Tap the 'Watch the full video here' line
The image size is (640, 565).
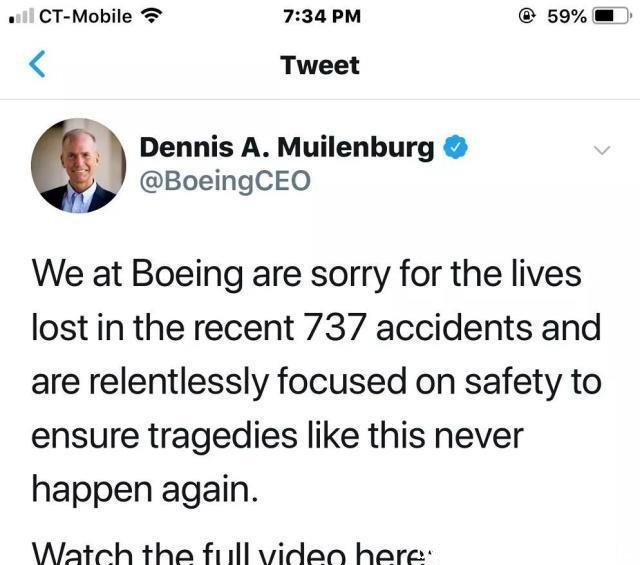click(x=230, y=552)
